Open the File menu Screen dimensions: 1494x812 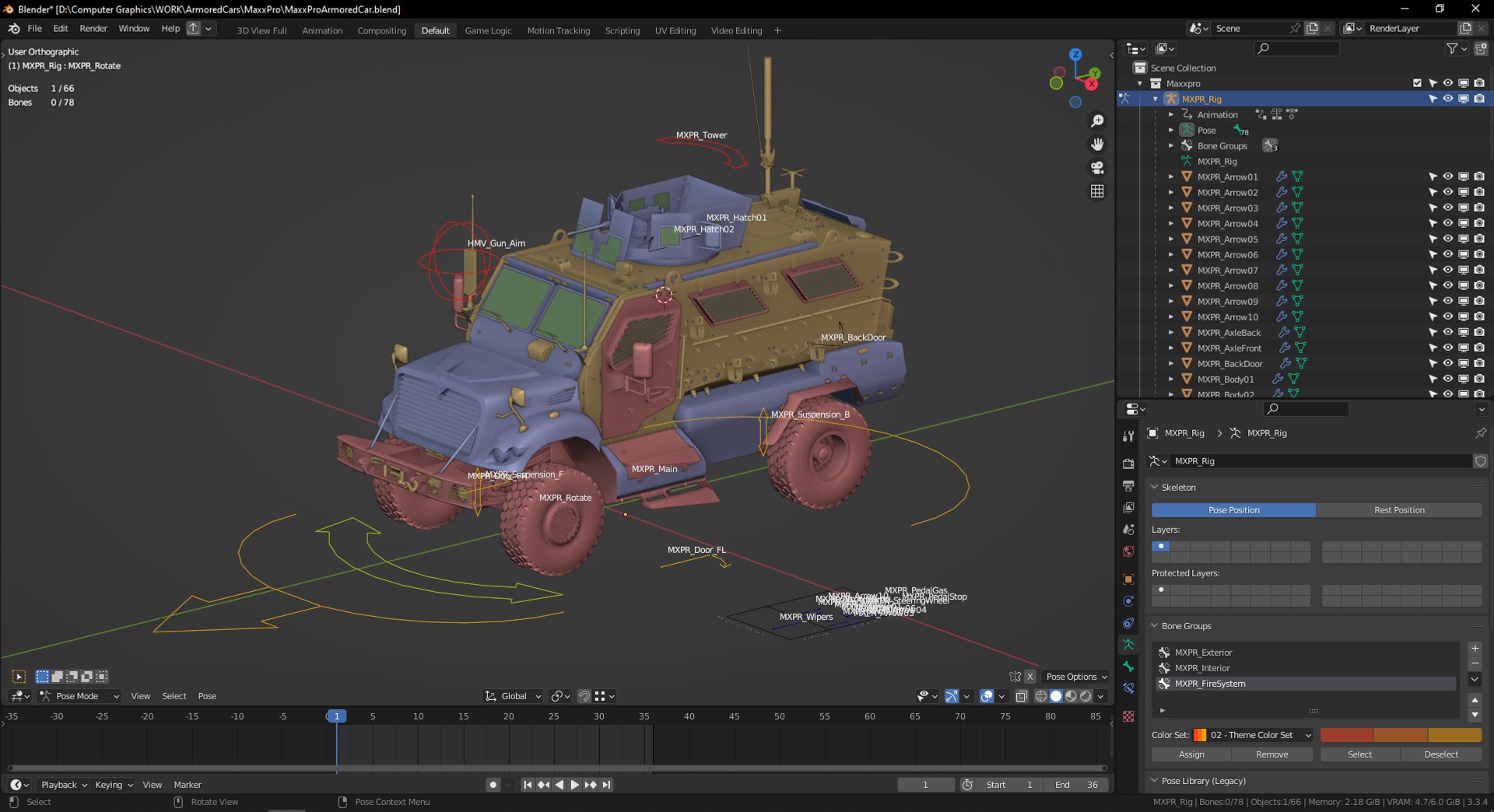tap(35, 29)
